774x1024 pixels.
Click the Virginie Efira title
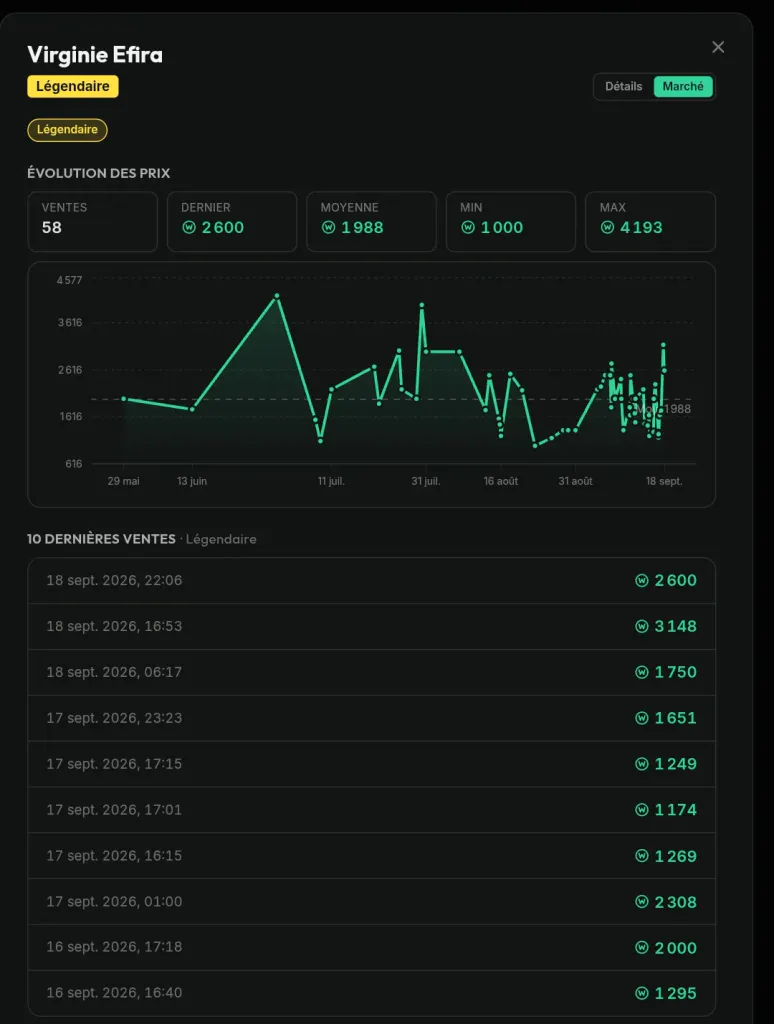[95, 55]
